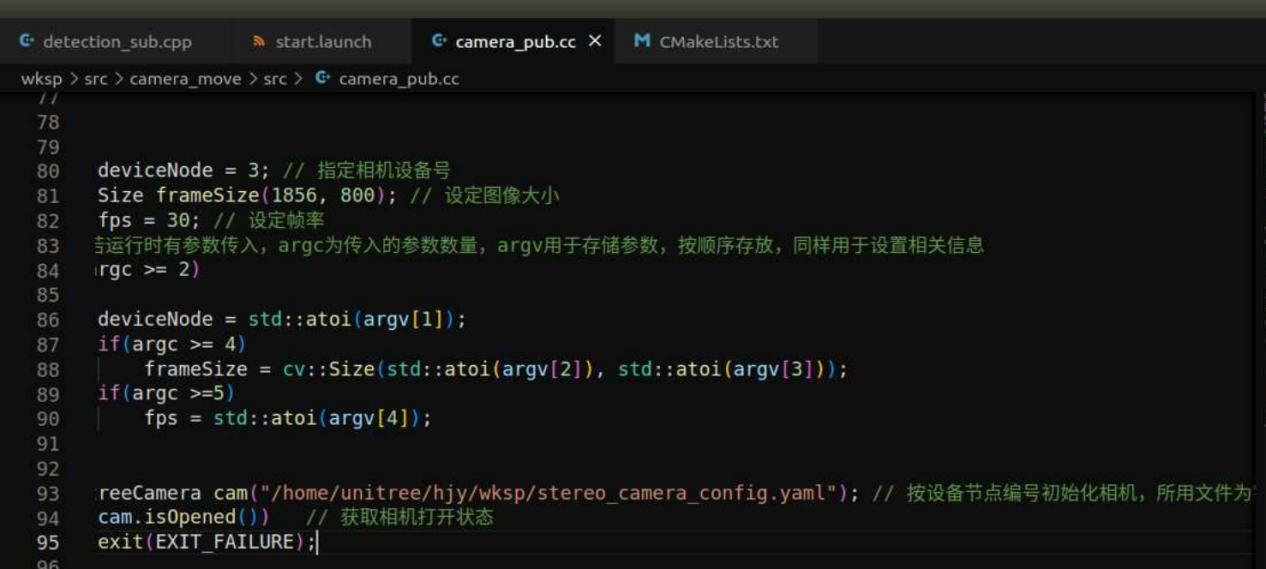Click the first src breadcrumb after wksp
This screenshot has height=569, width=1266.
click(95, 78)
